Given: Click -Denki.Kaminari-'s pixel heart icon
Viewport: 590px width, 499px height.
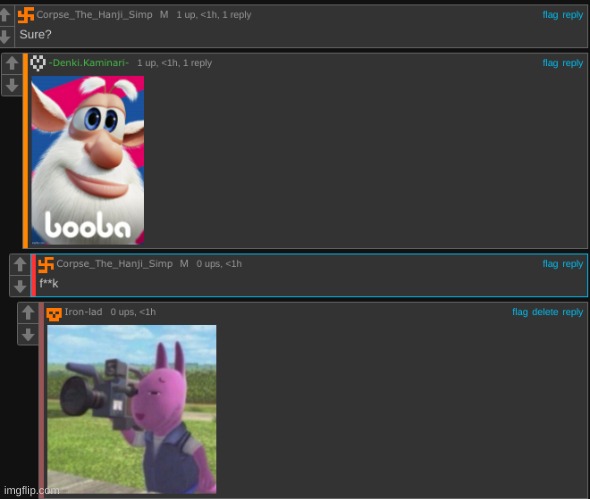Looking at the screenshot, I should point(38,63).
